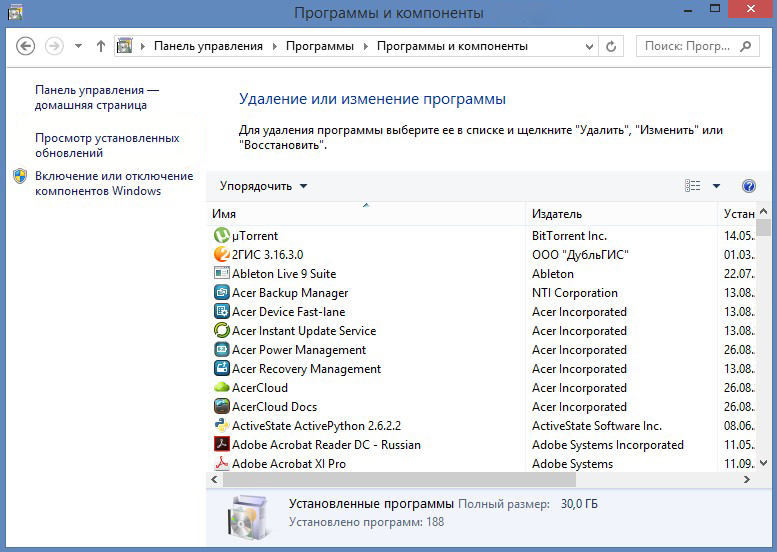The height and width of the screenshot is (552, 777).
Task: Click the Ableton Live 9 Suite icon
Action: point(222,273)
